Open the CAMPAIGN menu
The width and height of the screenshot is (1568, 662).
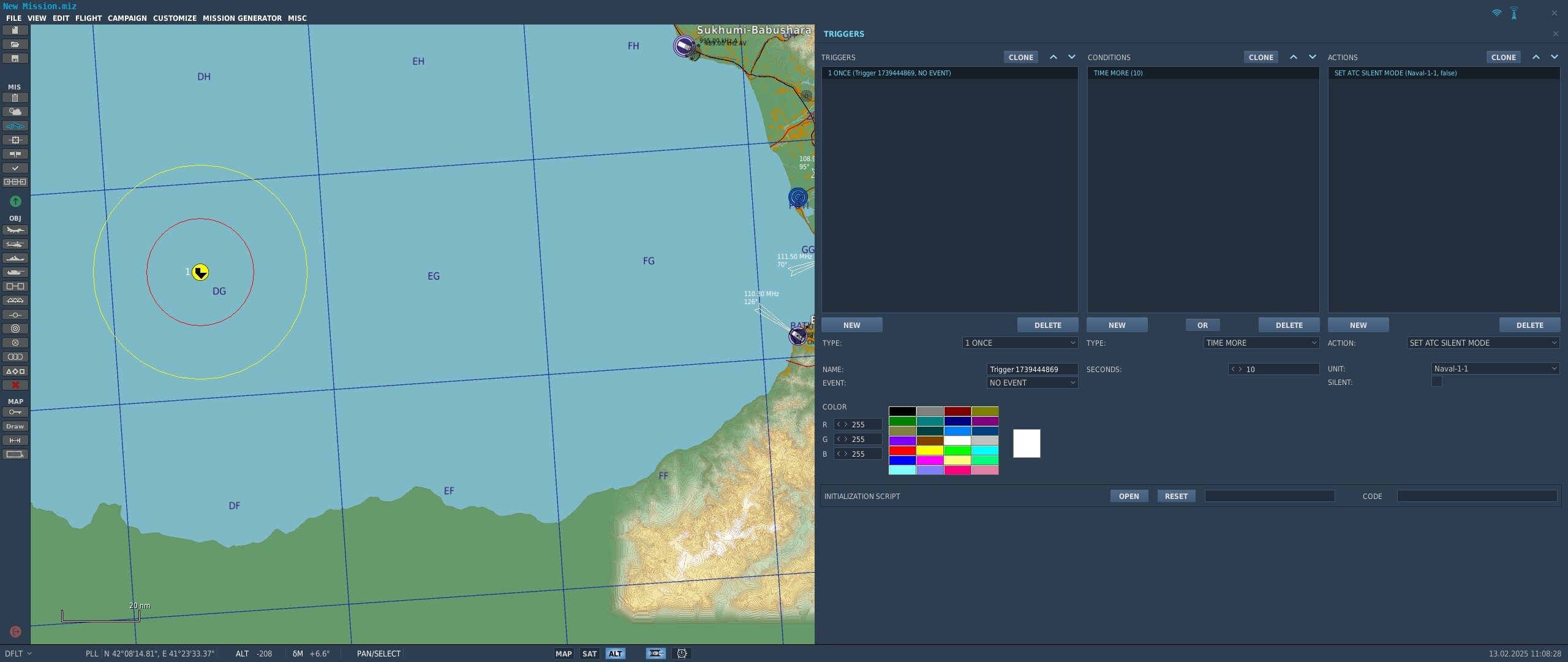(127, 18)
